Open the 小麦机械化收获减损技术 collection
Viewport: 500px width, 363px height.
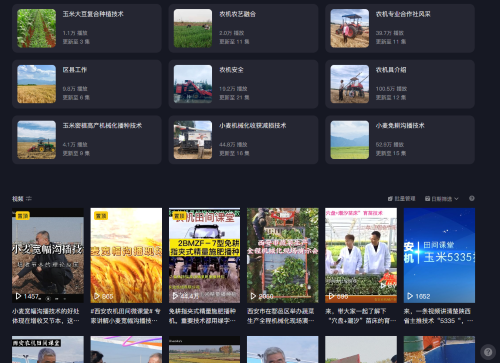tap(243, 140)
